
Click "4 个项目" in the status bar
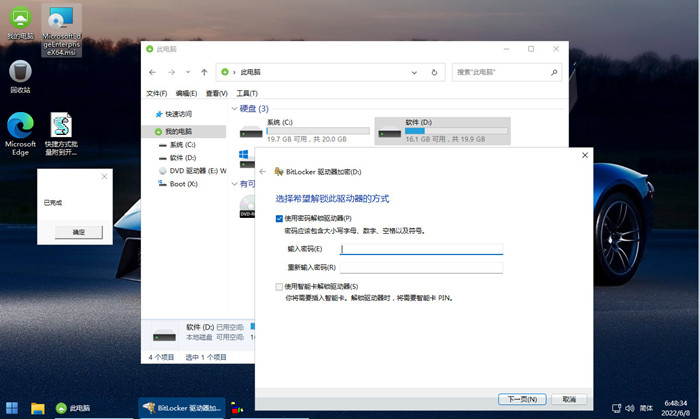161,357
